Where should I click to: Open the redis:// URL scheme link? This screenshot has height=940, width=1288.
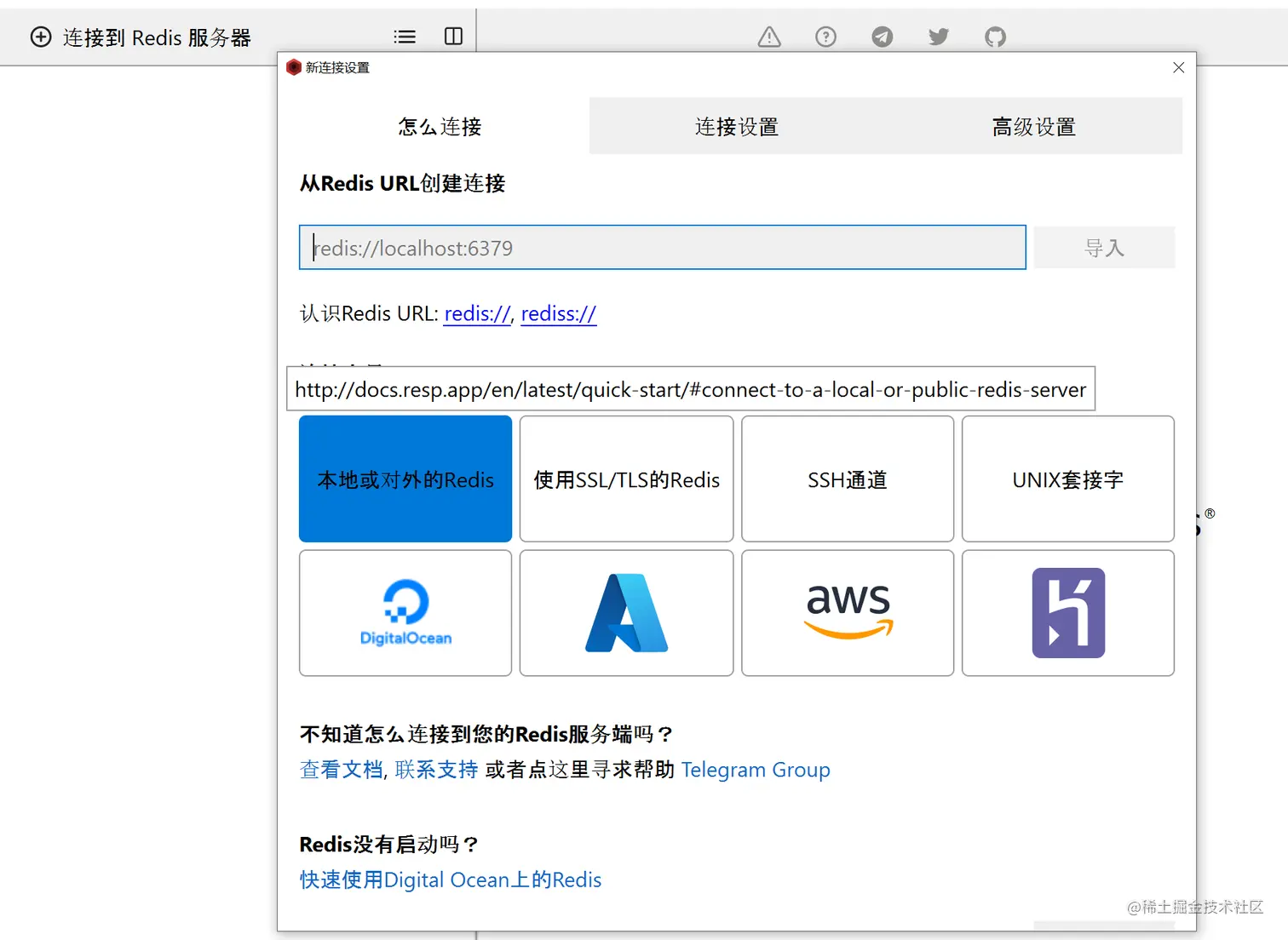(477, 314)
